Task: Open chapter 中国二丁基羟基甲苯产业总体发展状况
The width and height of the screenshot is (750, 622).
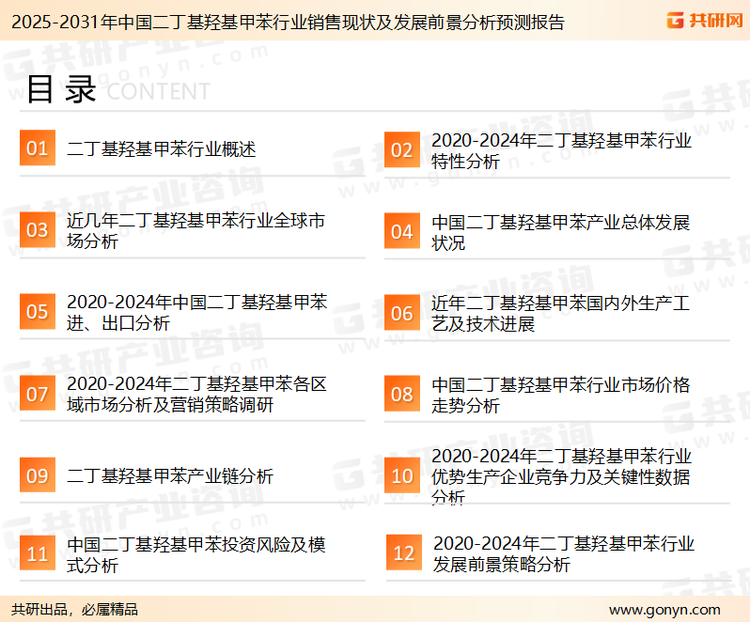Action: (x=561, y=233)
